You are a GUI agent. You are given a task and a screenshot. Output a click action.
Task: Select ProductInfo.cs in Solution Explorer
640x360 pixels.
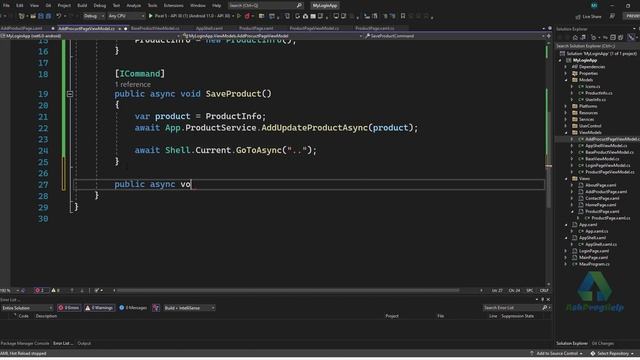[598, 93]
